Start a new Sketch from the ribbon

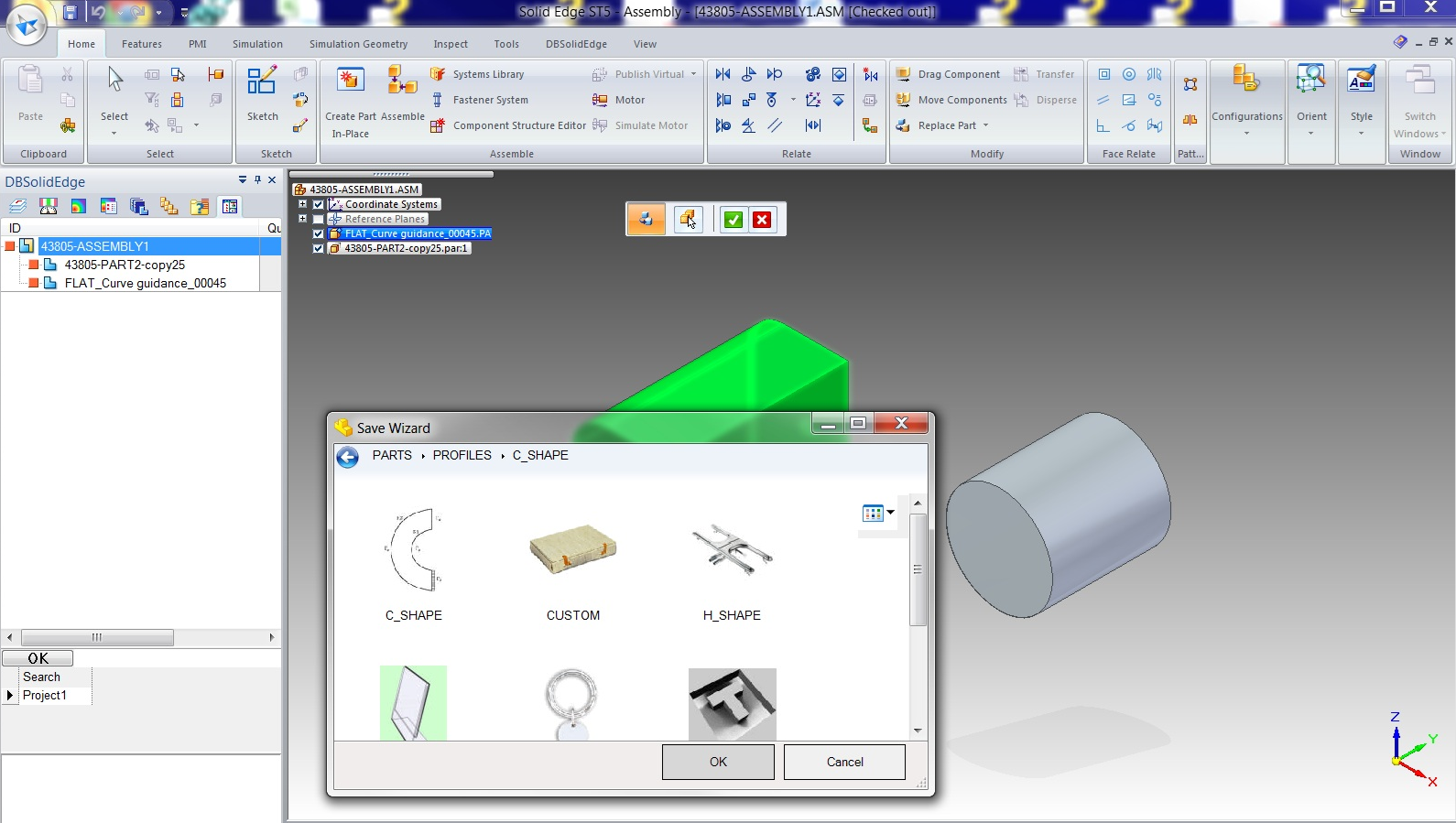pos(262,93)
